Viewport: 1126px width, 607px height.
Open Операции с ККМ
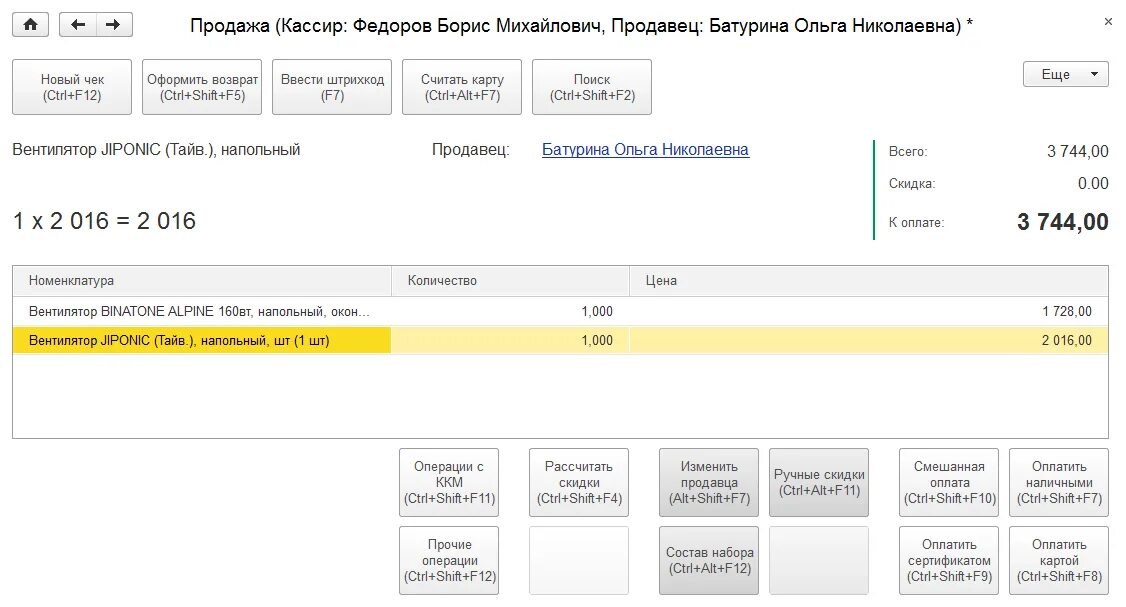pos(449,483)
